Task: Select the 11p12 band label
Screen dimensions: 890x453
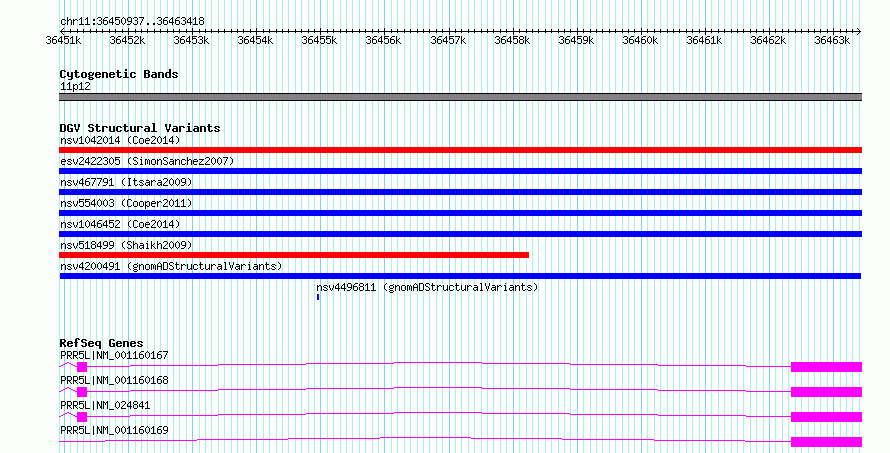Action: point(75,86)
